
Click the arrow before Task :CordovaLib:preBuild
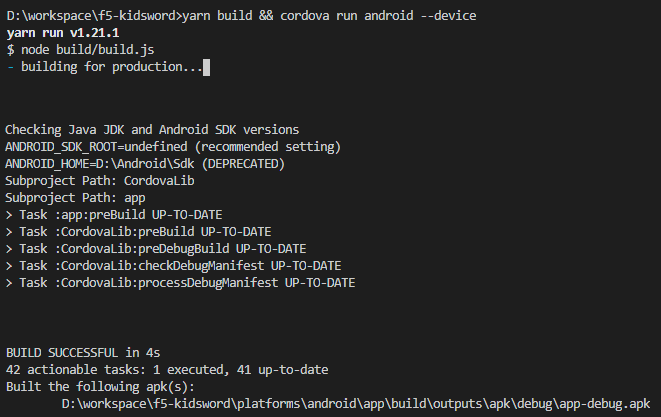(9, 232)
